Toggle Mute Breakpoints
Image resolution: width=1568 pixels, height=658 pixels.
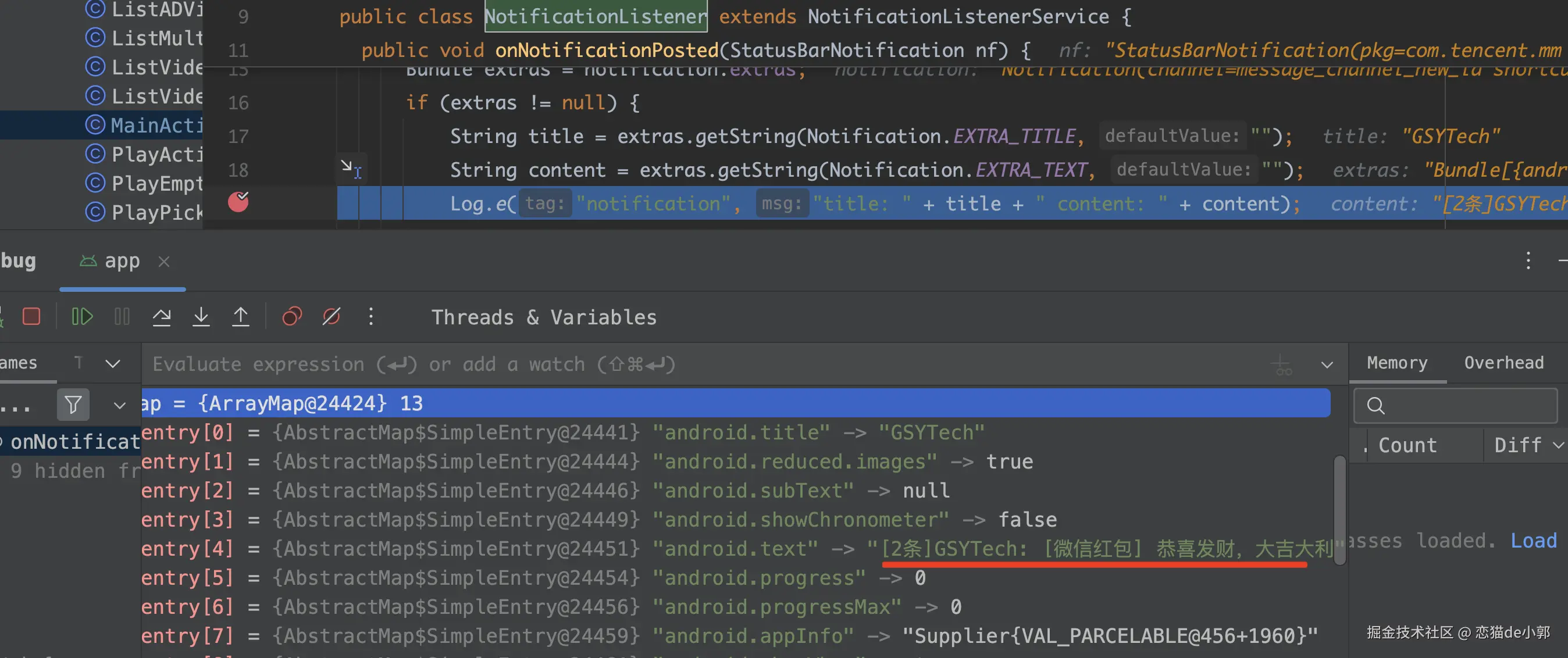331,316
